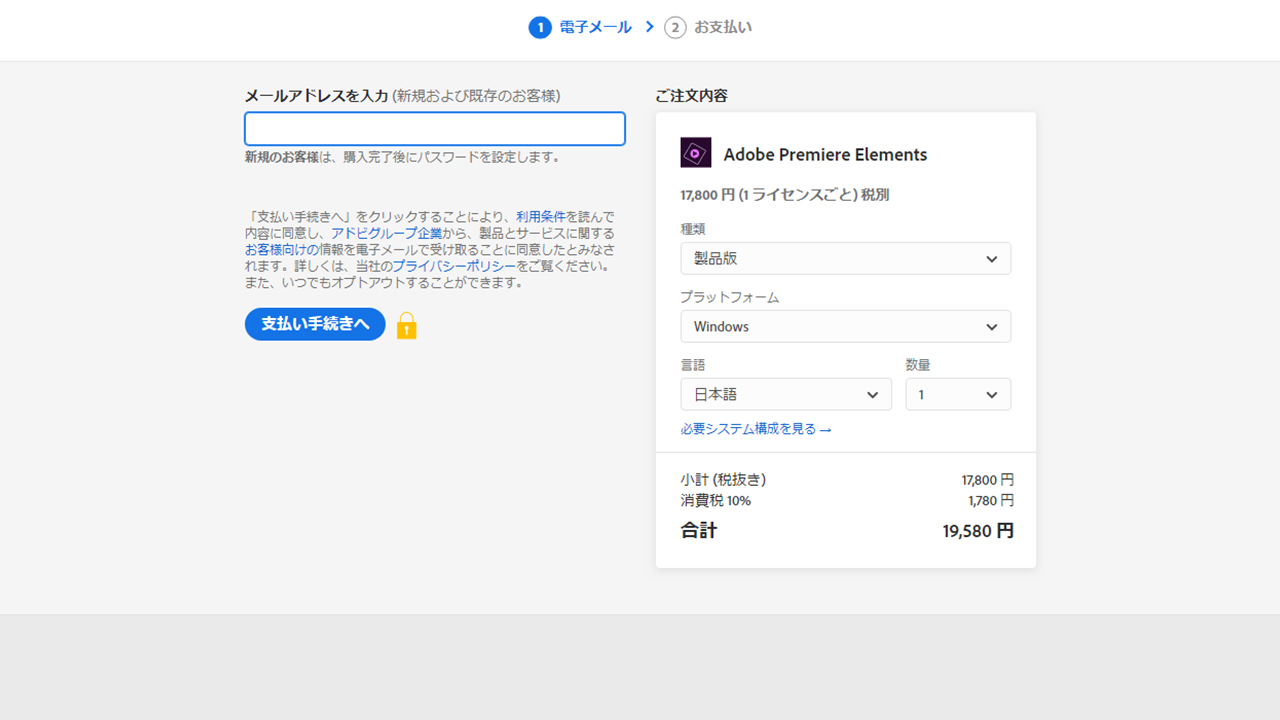Click the 19,580 円 total amount

point(978,531)
